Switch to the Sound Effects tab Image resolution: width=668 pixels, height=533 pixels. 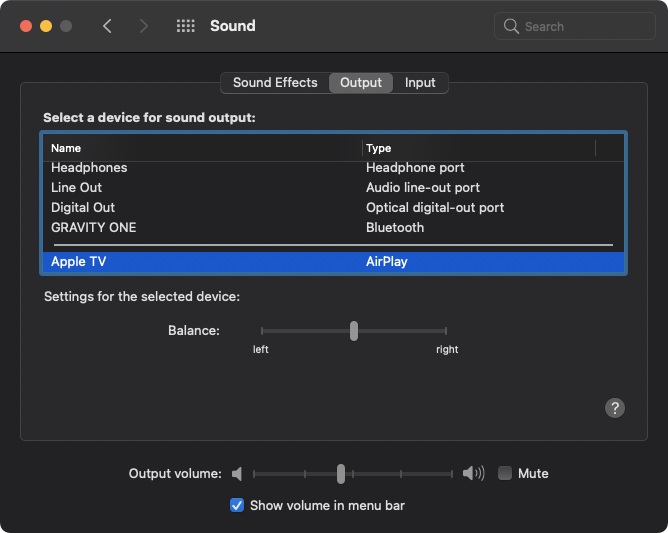pos(275,83)
